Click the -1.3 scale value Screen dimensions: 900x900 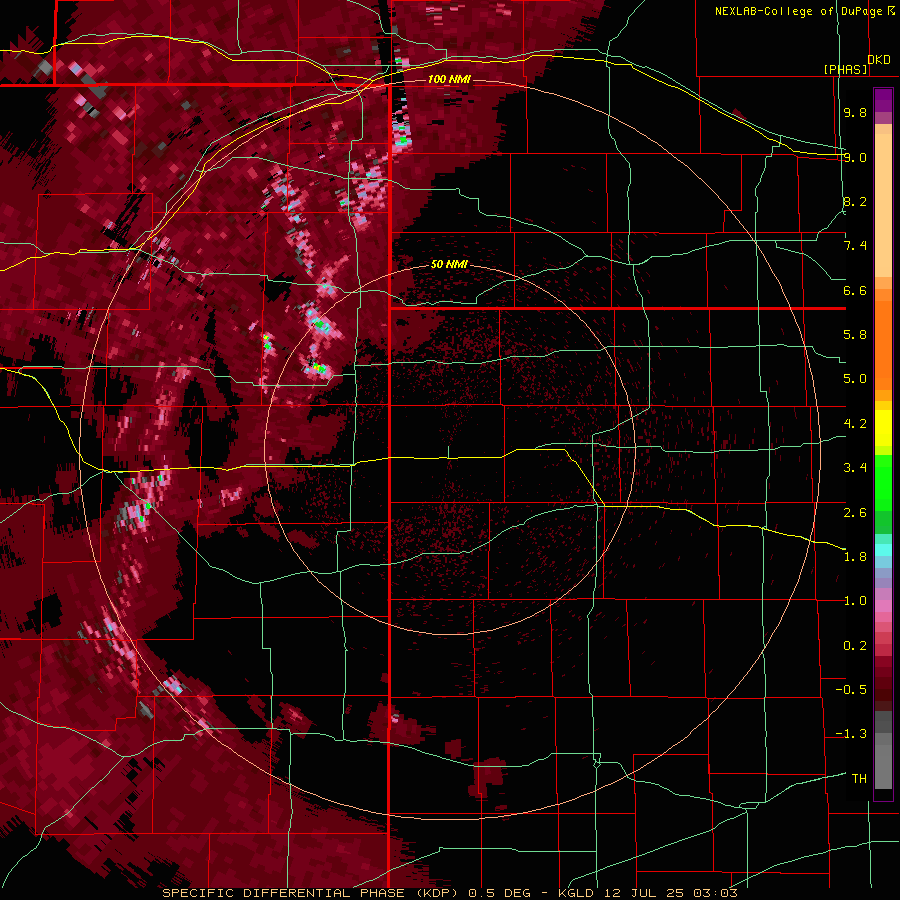tap(851, 734)
